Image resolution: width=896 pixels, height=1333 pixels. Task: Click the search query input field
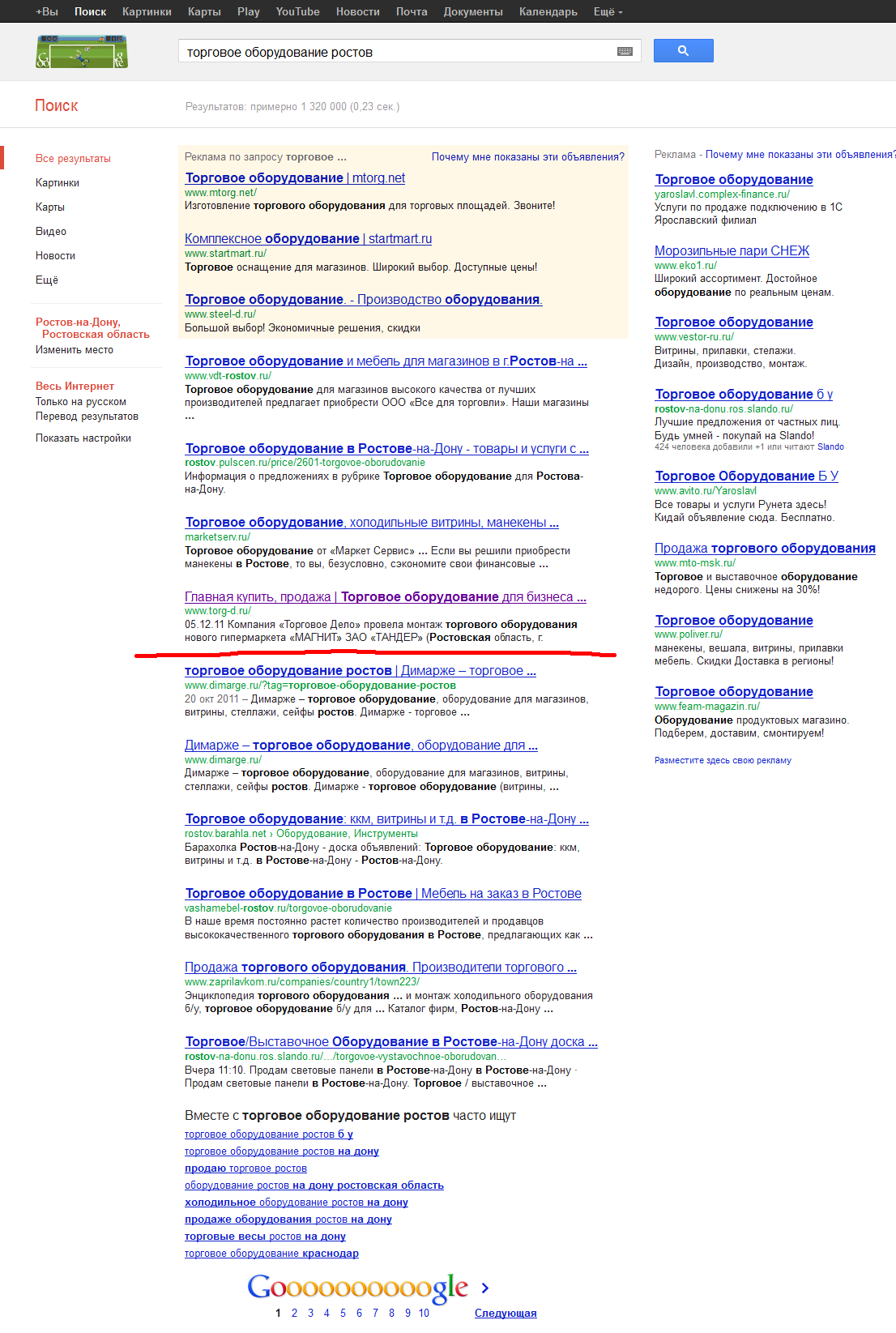397,52
